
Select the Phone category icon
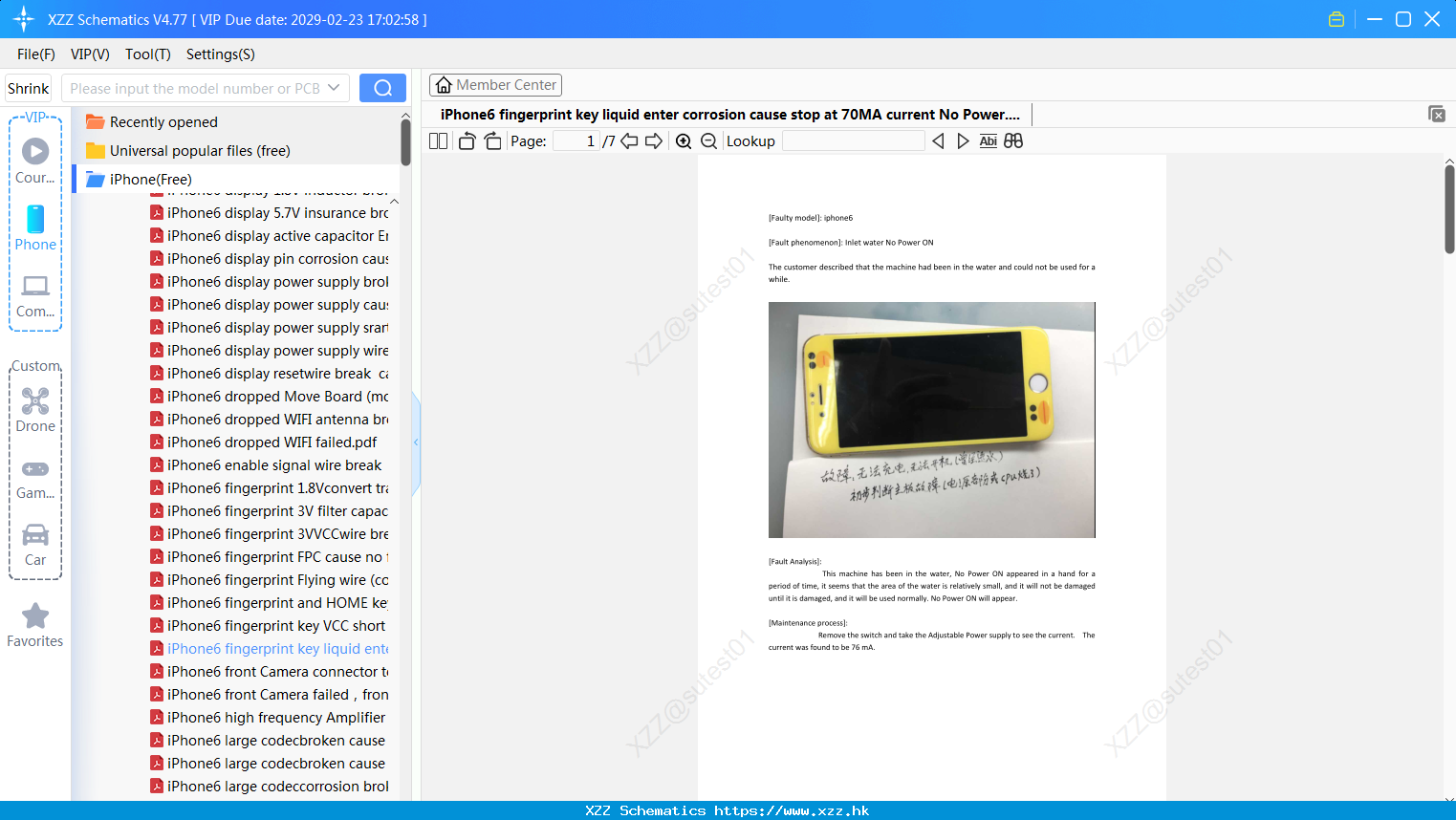point(35,227)
